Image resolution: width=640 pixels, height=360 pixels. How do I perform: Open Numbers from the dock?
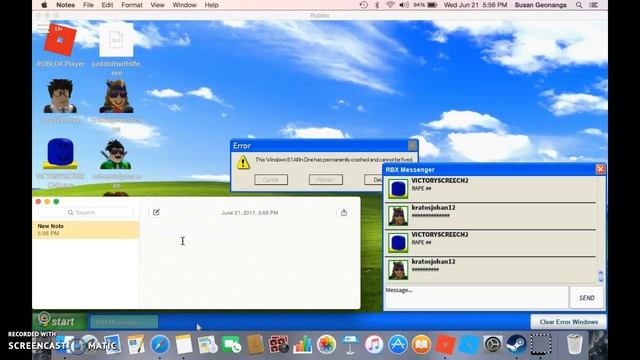(x=302, y=344)
